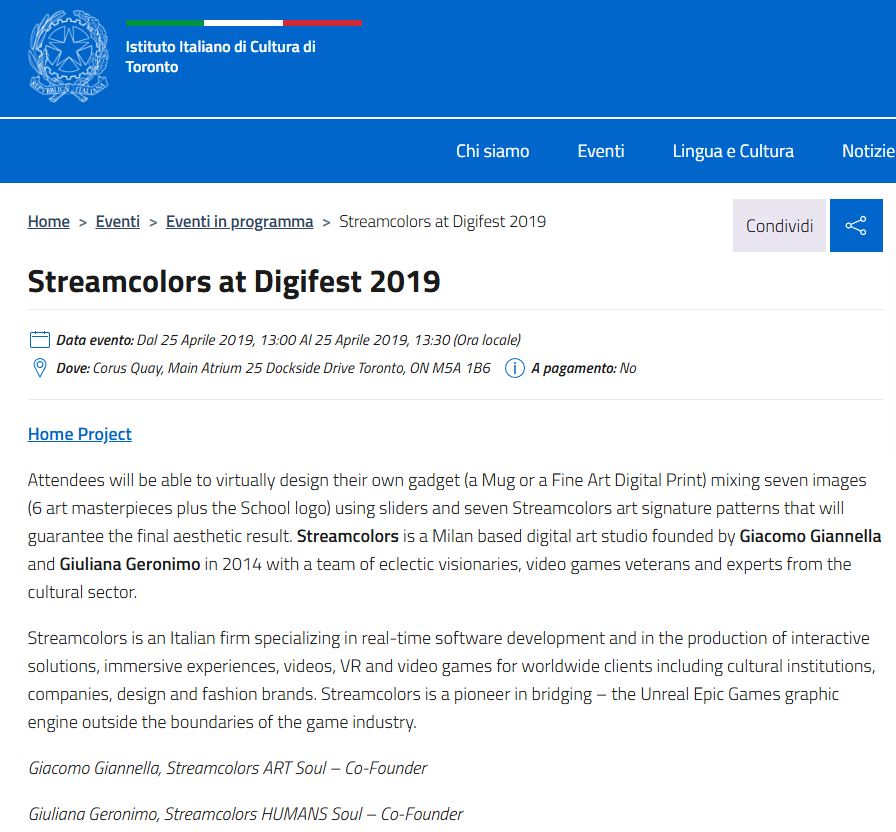Open the Chi siamo menu
Image resolution: width=896 pixels, height=832 pixels.
click(492, 151)
